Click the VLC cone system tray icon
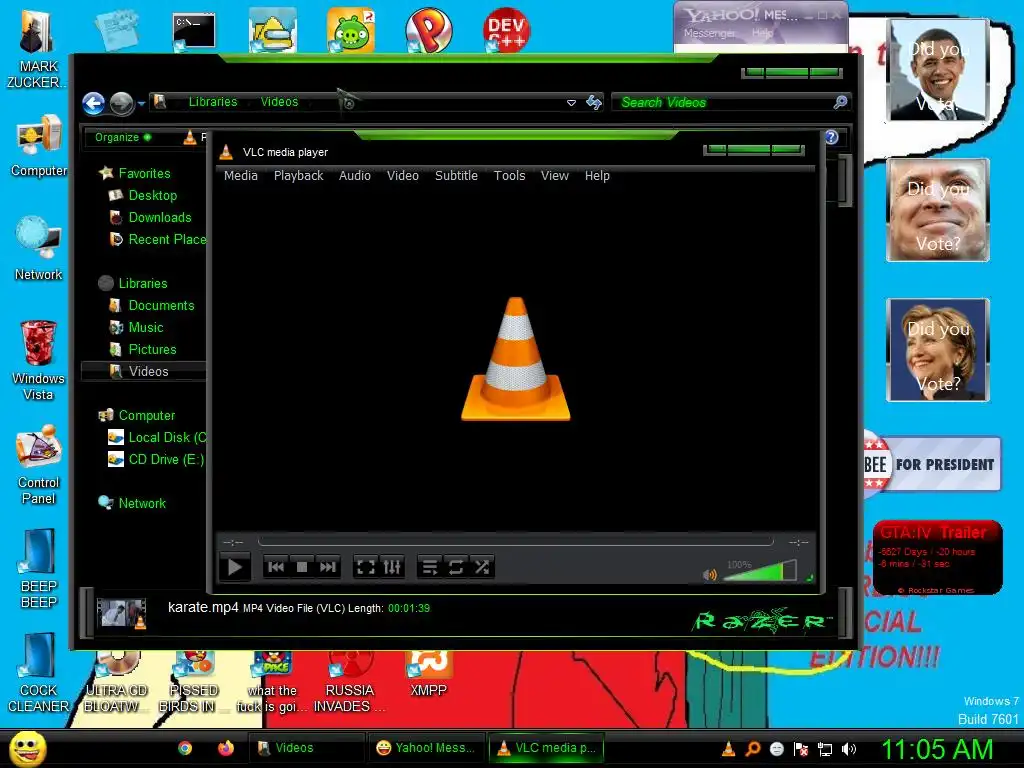This screenshot has height=768, width=1024. click(728, 749)
